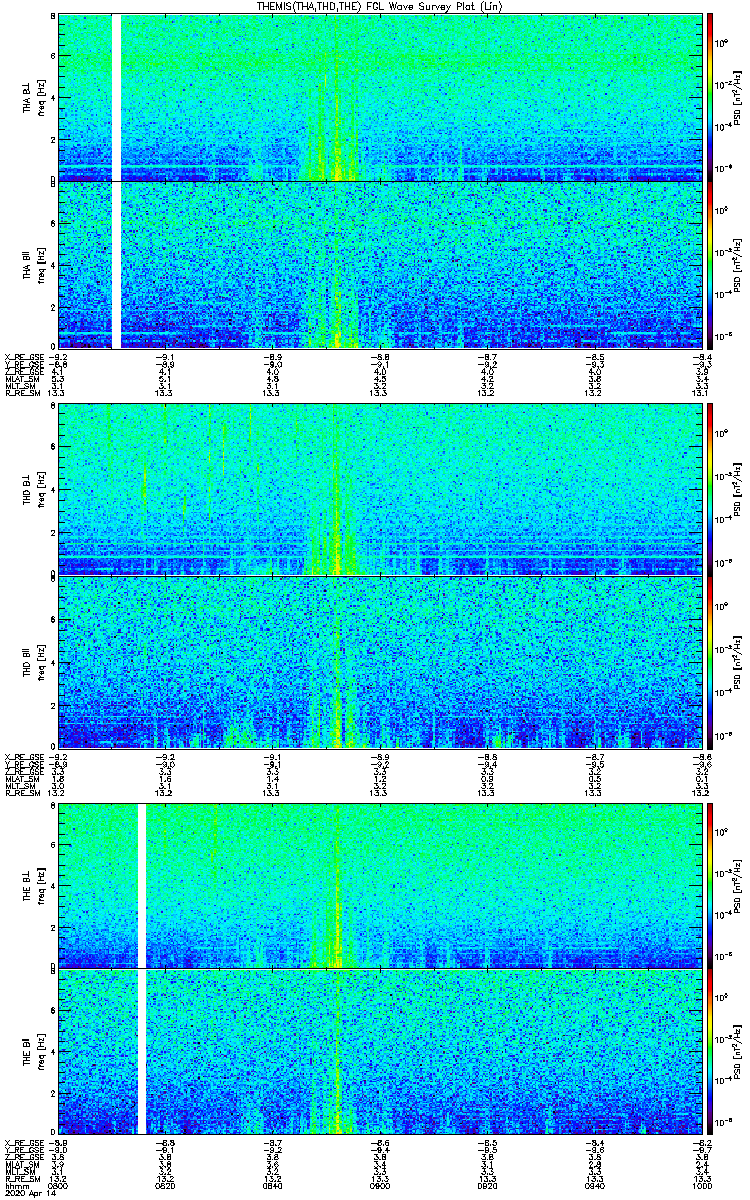The width and height of the screenshot is (750, 1200).
Task: Click the X_RE_GSE row label under THA panels
Action: (23, 356)
